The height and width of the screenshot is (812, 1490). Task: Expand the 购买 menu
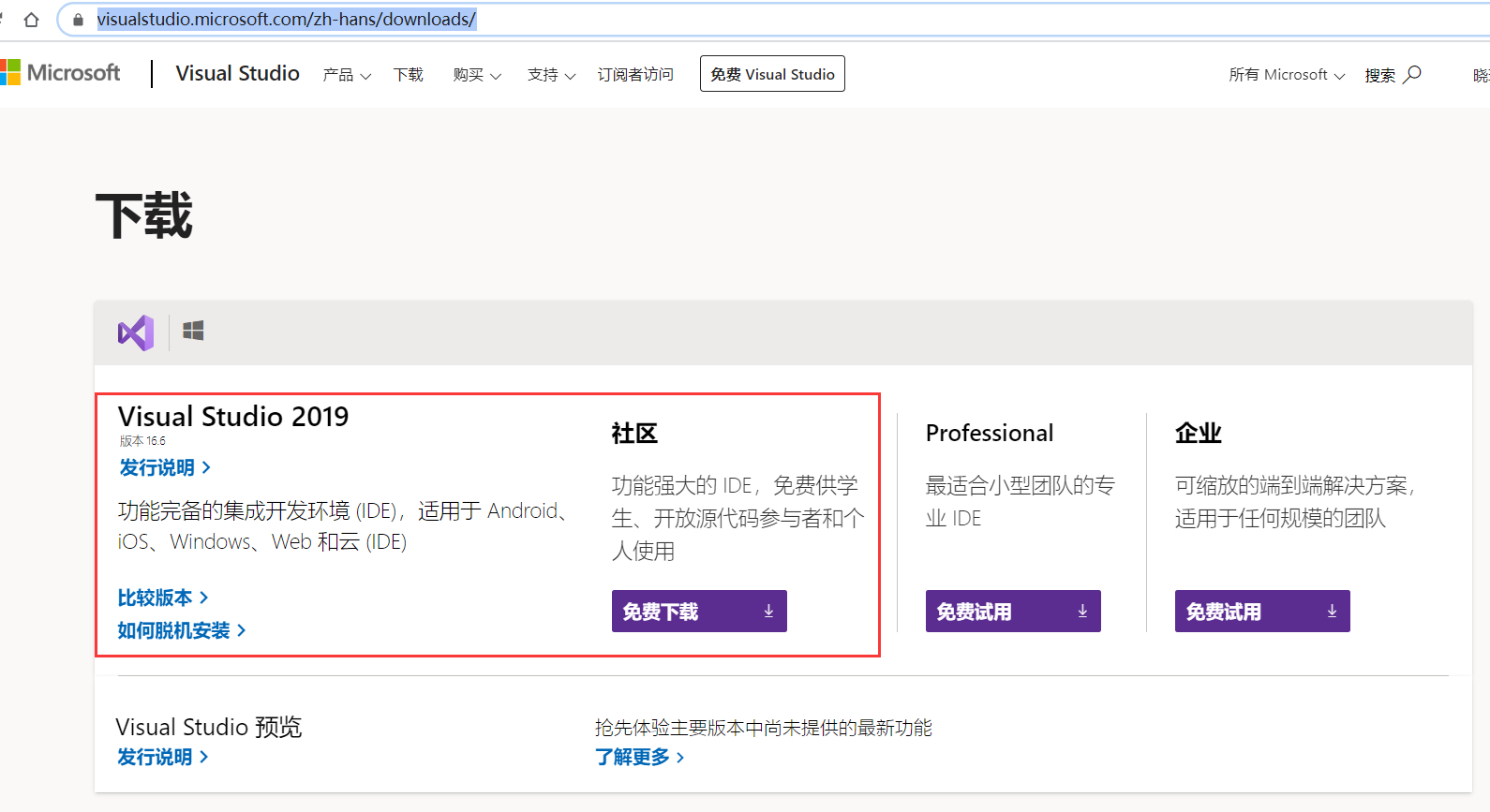point(477,75)
